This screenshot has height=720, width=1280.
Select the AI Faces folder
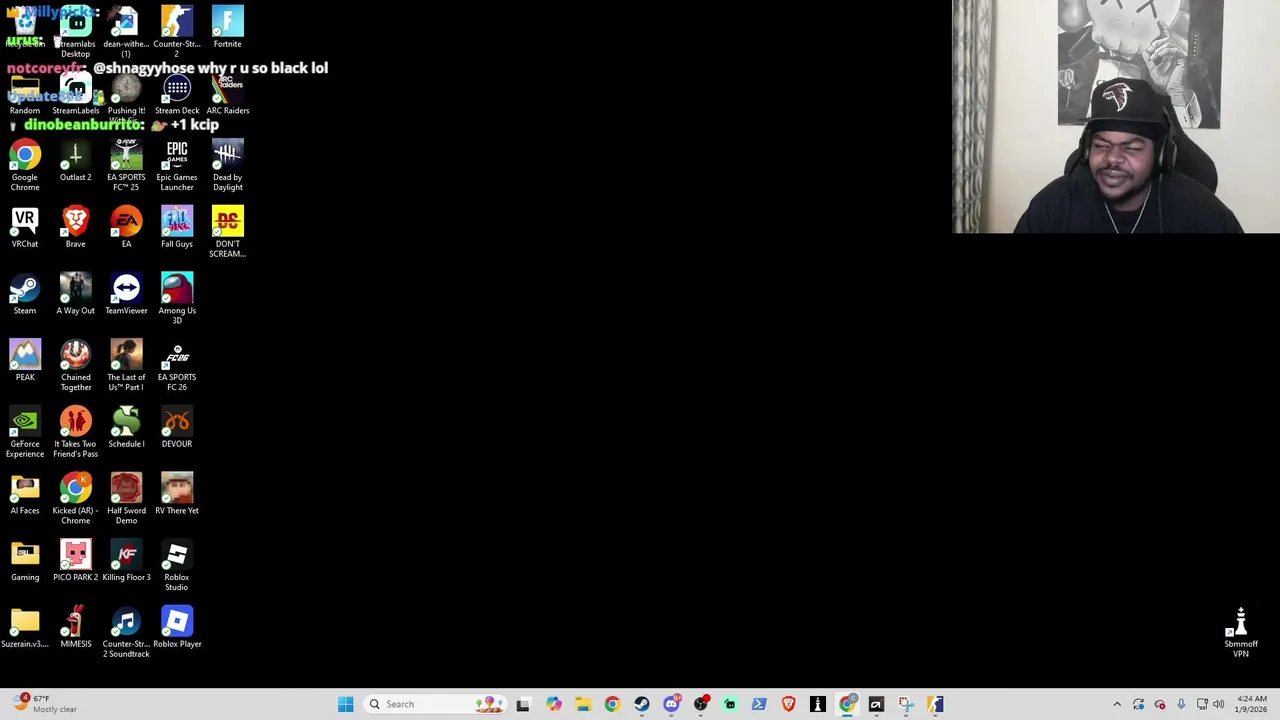(25, 495)
